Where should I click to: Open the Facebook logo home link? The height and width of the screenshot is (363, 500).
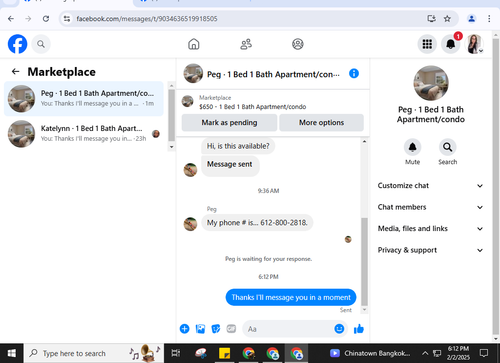(x=17, y=44)
